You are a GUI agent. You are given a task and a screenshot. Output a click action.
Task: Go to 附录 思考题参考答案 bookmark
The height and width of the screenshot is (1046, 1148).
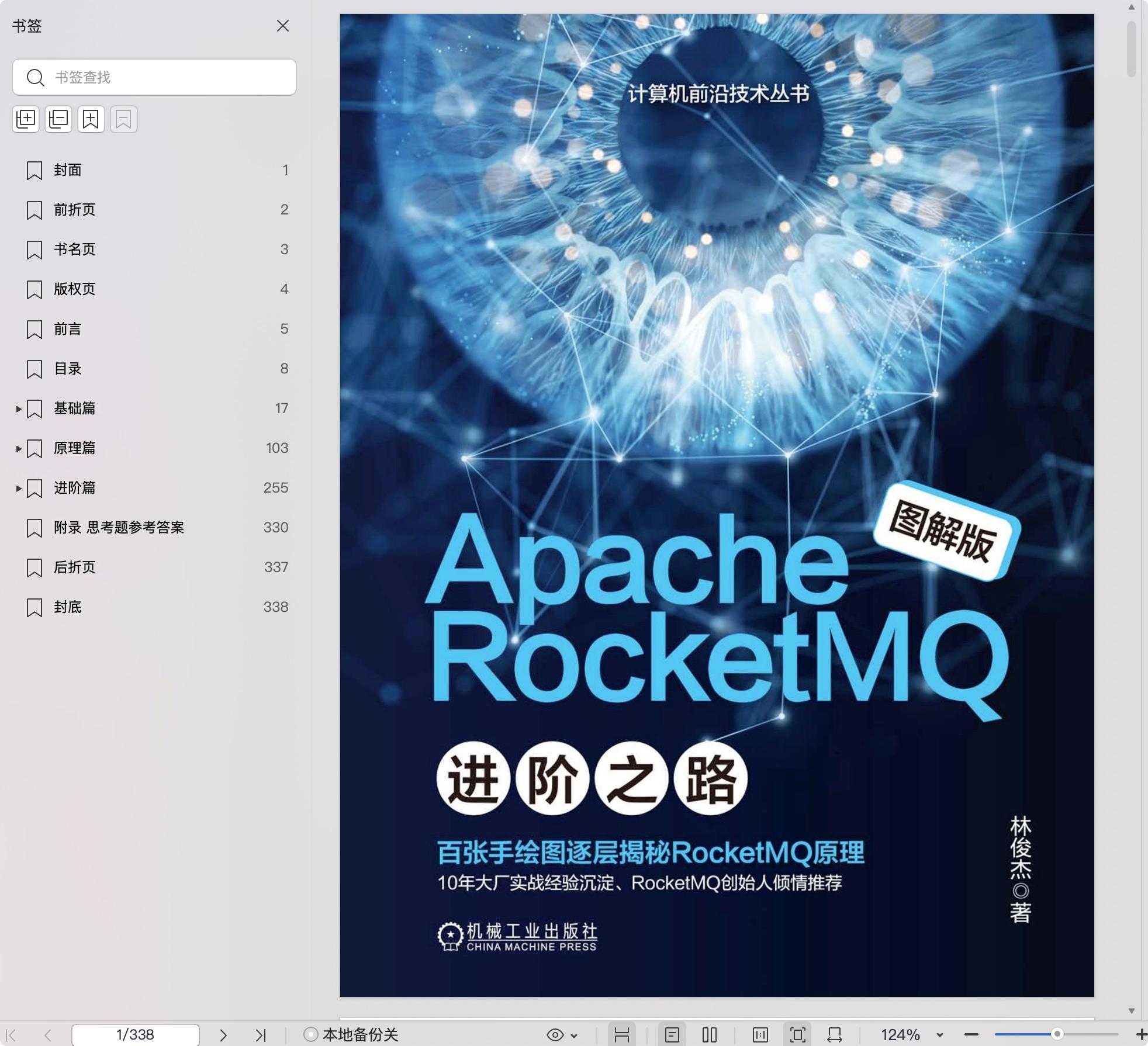click(x=154, y=528)
